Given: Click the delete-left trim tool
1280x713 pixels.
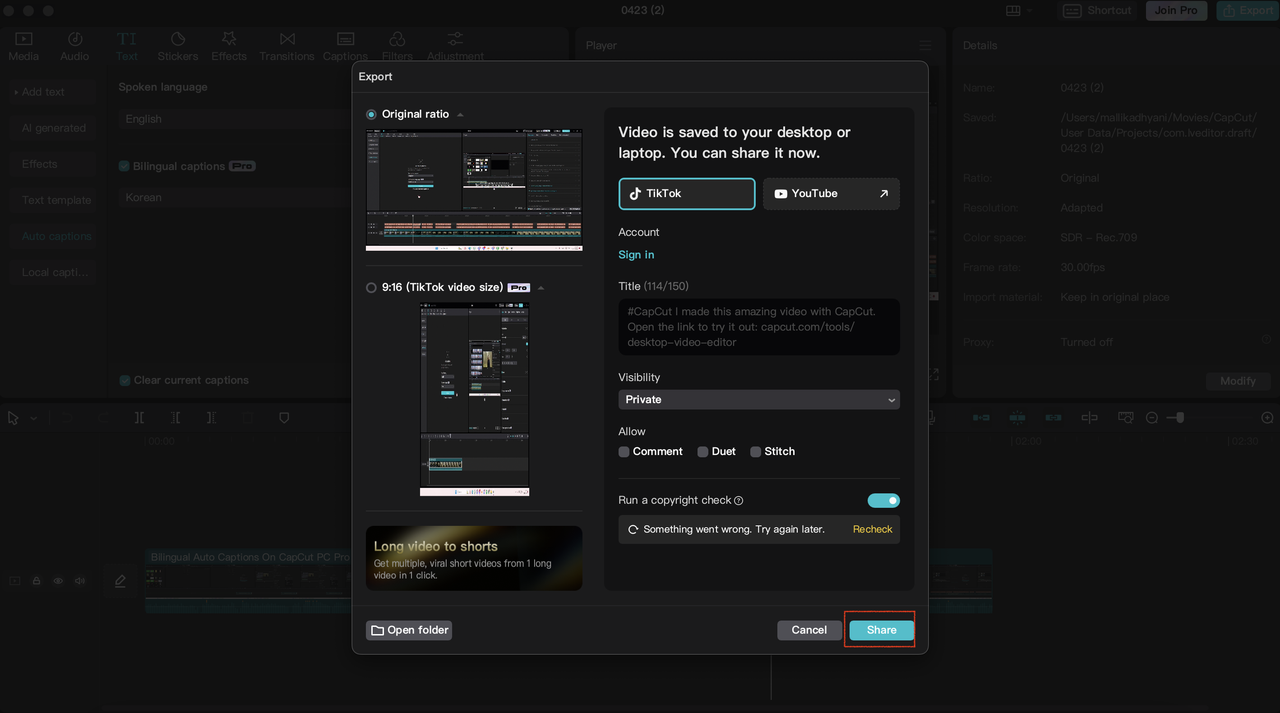Looking at the screenshot, I should pos(175,418).
